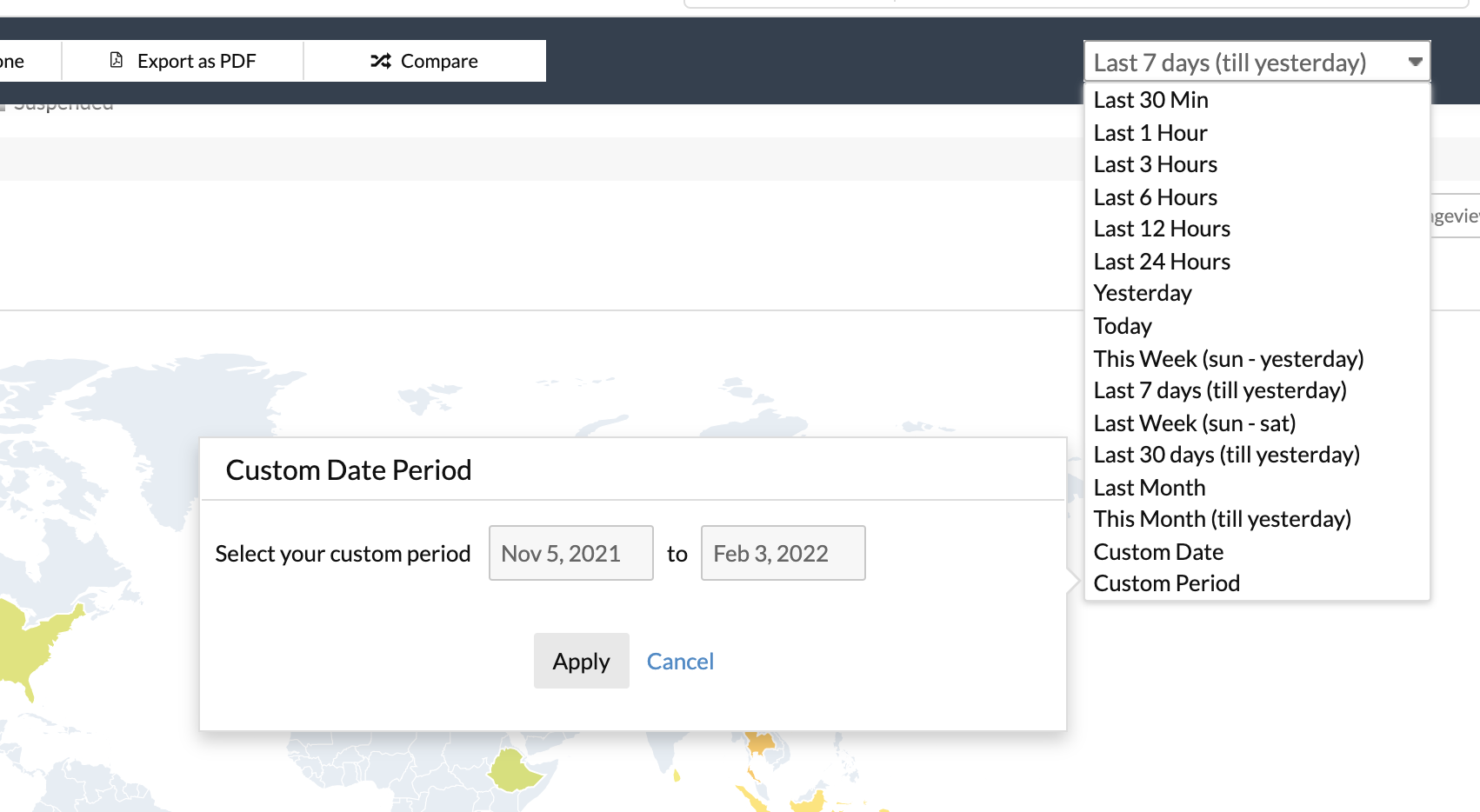Open the time period dropdown arrow

1415,62
